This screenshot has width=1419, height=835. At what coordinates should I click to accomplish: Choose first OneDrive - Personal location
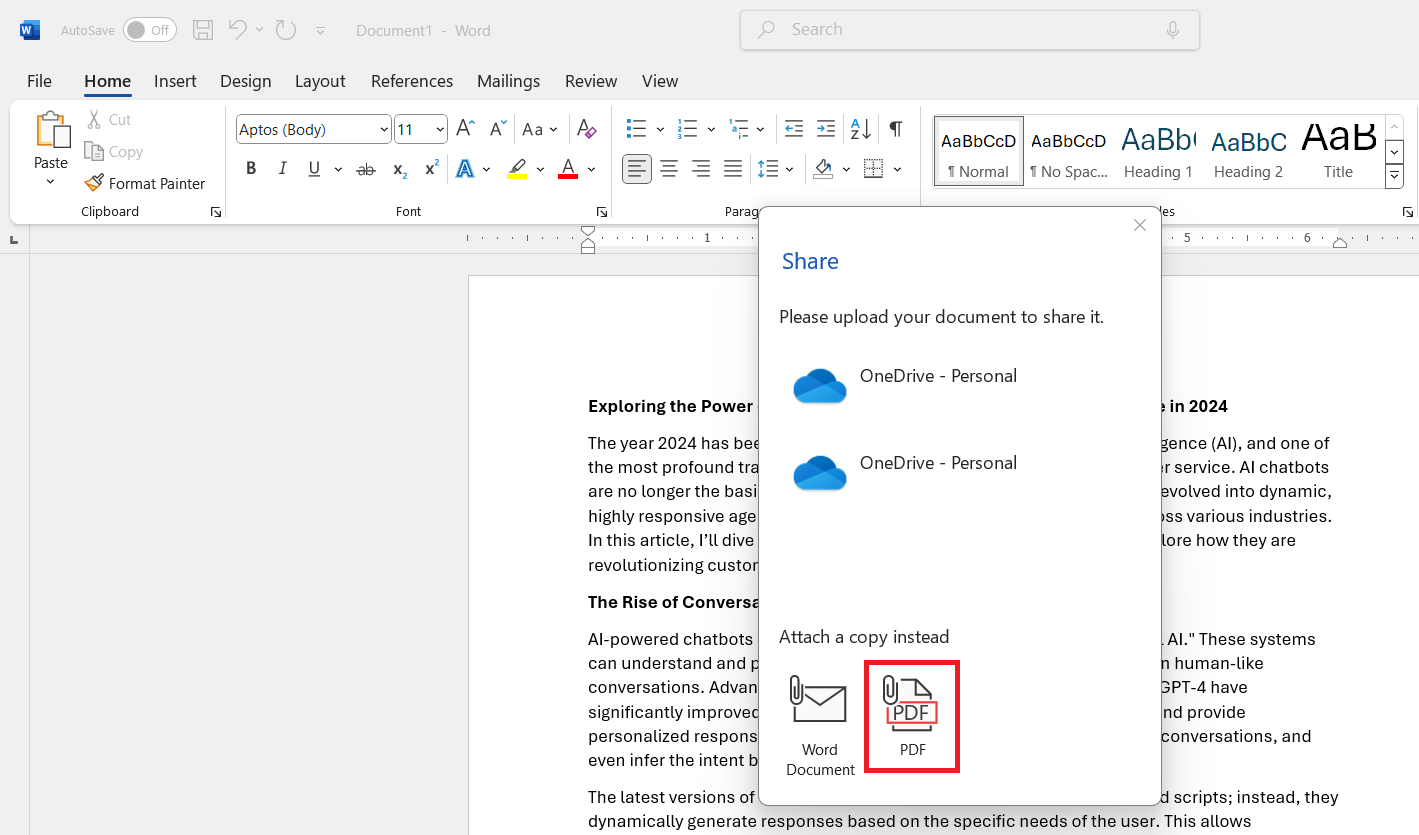click(905, 386)
